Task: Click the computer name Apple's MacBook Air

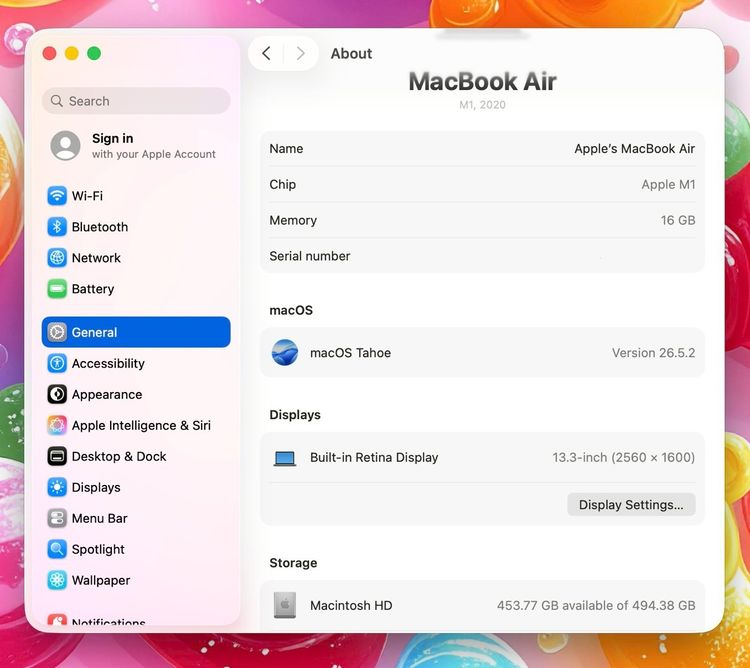Action: (x=634, y=149)
